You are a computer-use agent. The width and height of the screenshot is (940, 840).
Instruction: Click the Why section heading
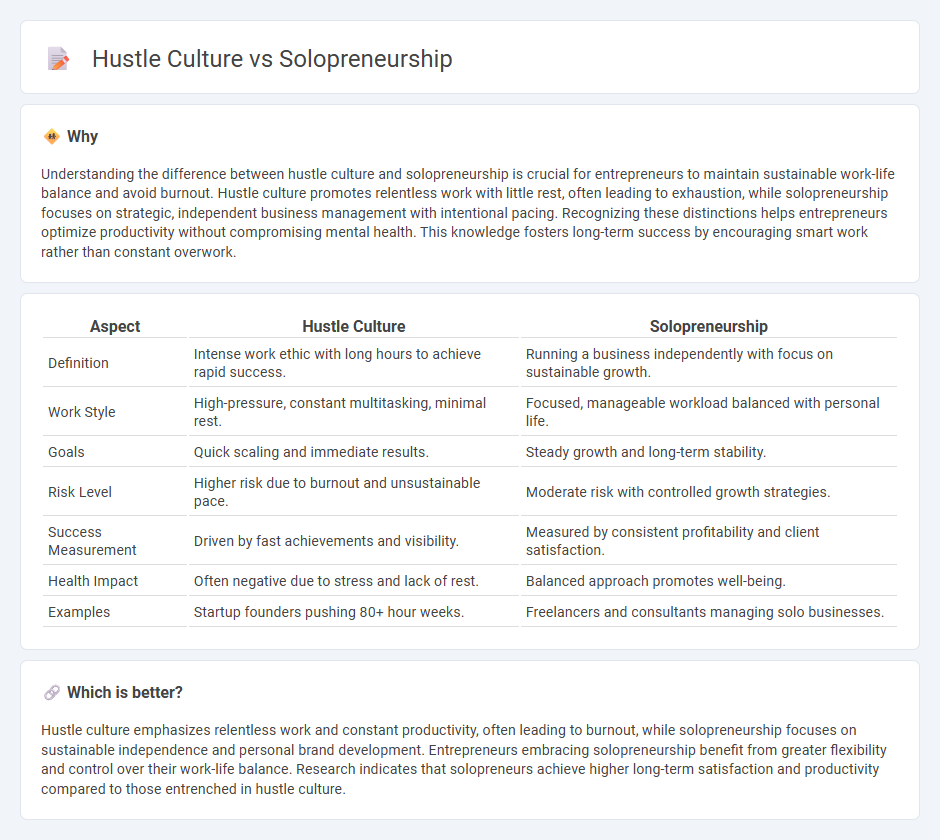[82, 137]
